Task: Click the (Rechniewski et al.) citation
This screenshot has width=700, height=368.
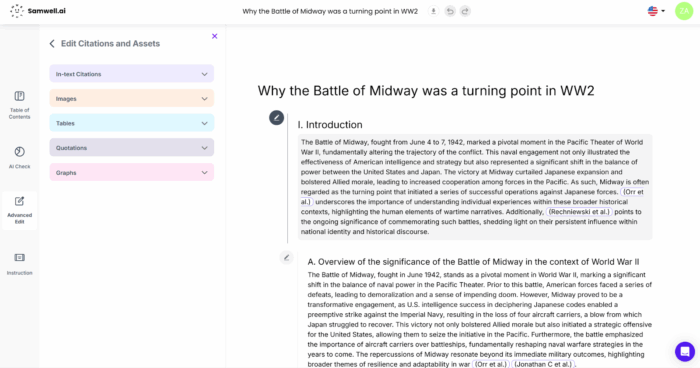Action: [x=579, y=212]
